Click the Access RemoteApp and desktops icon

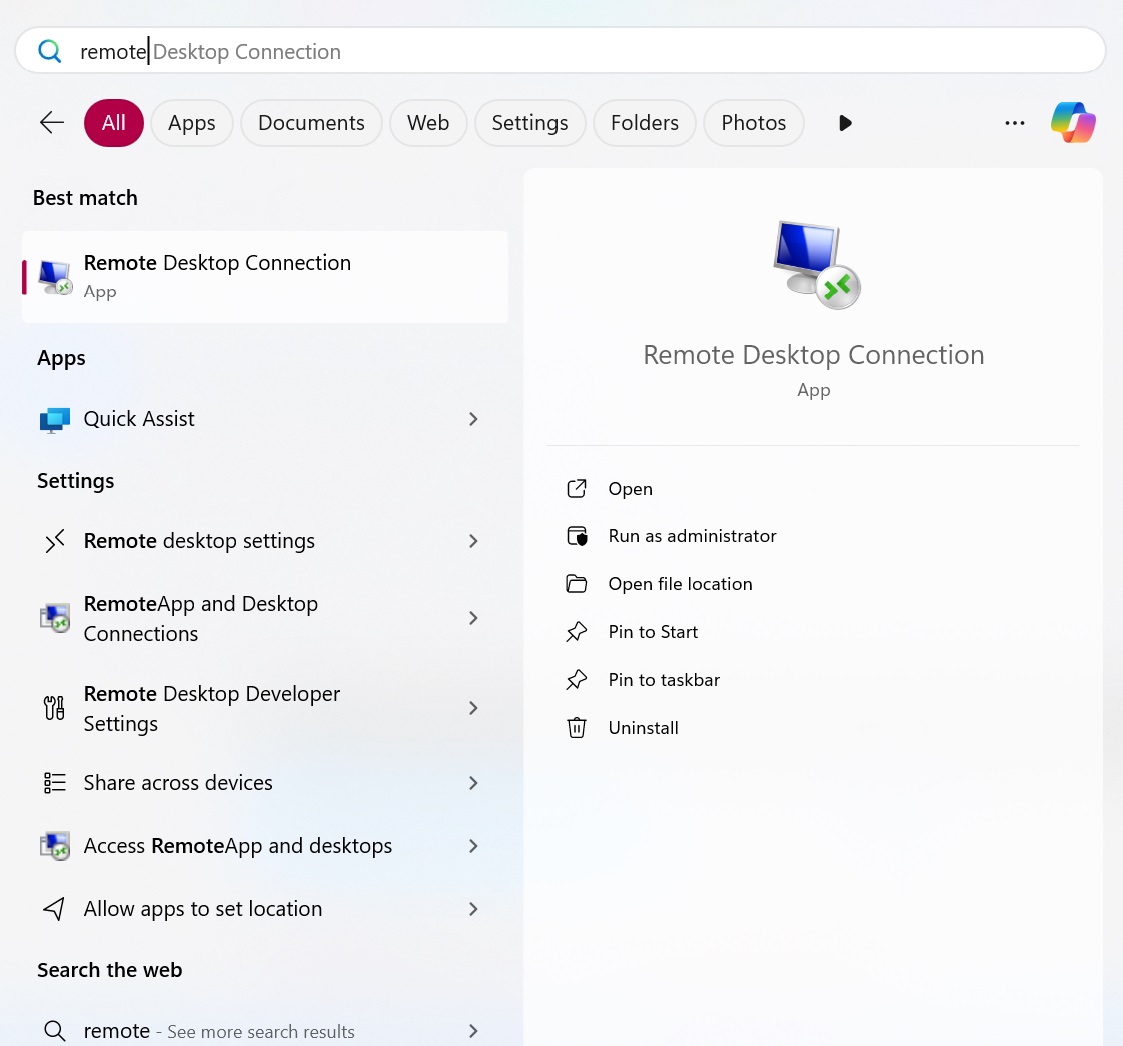tap(55, 846)
